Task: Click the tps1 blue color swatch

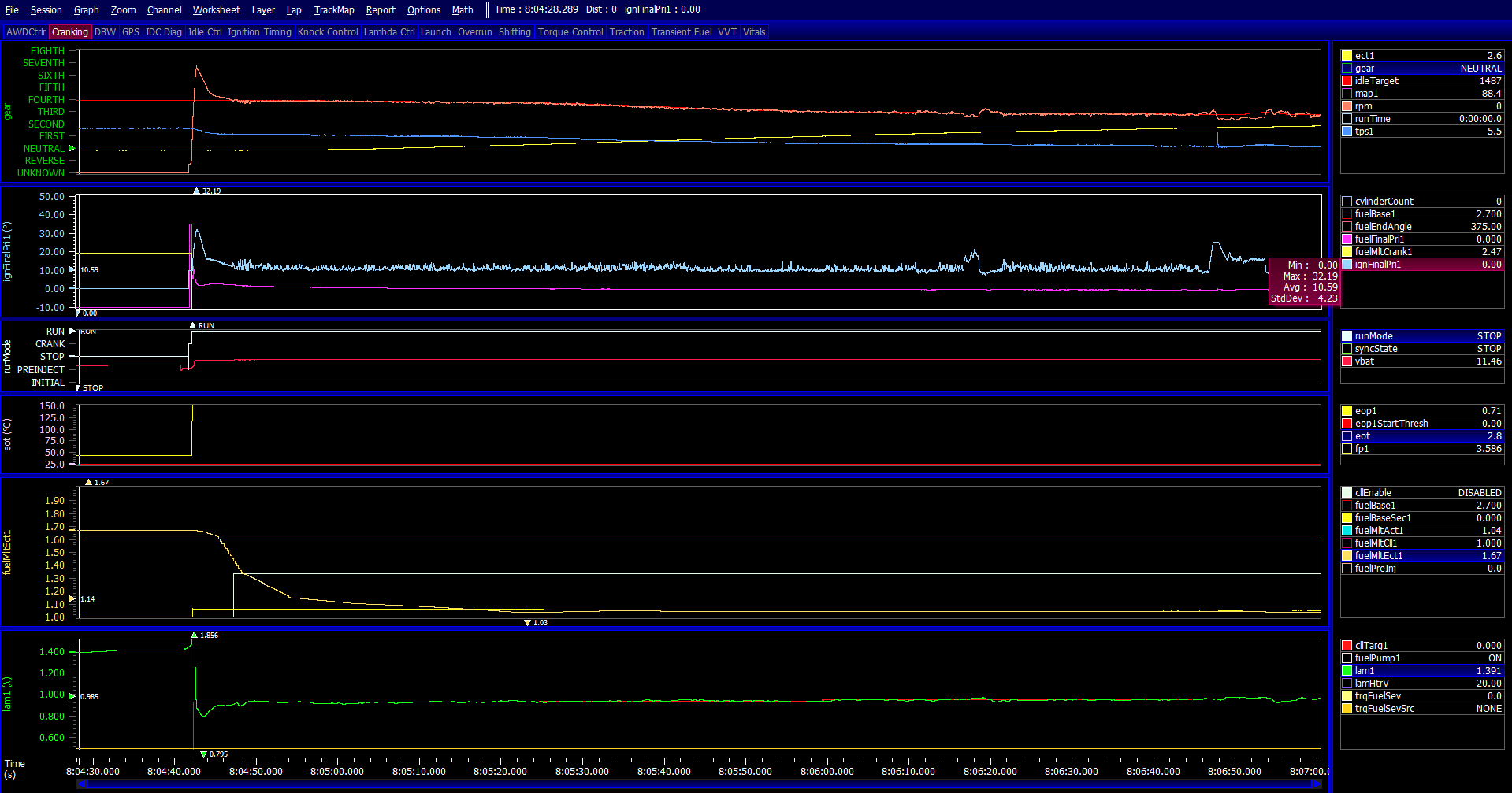Action: [x=1347, y=132]
